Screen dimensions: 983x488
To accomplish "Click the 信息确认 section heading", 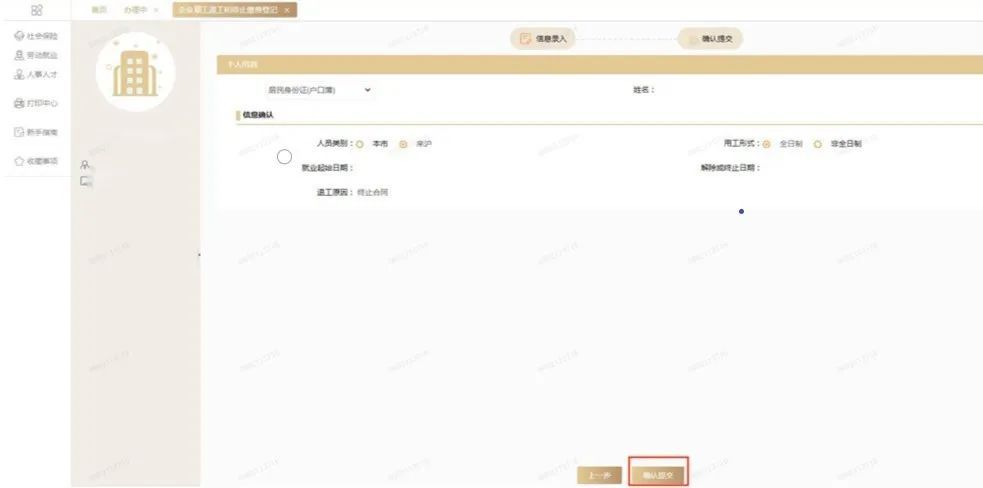I will (x=258, y=115).
